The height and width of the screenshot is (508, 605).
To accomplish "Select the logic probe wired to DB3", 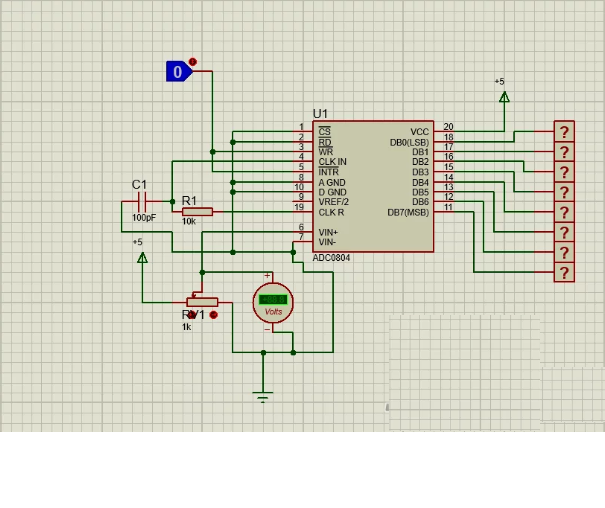I will tap(564, 192).
